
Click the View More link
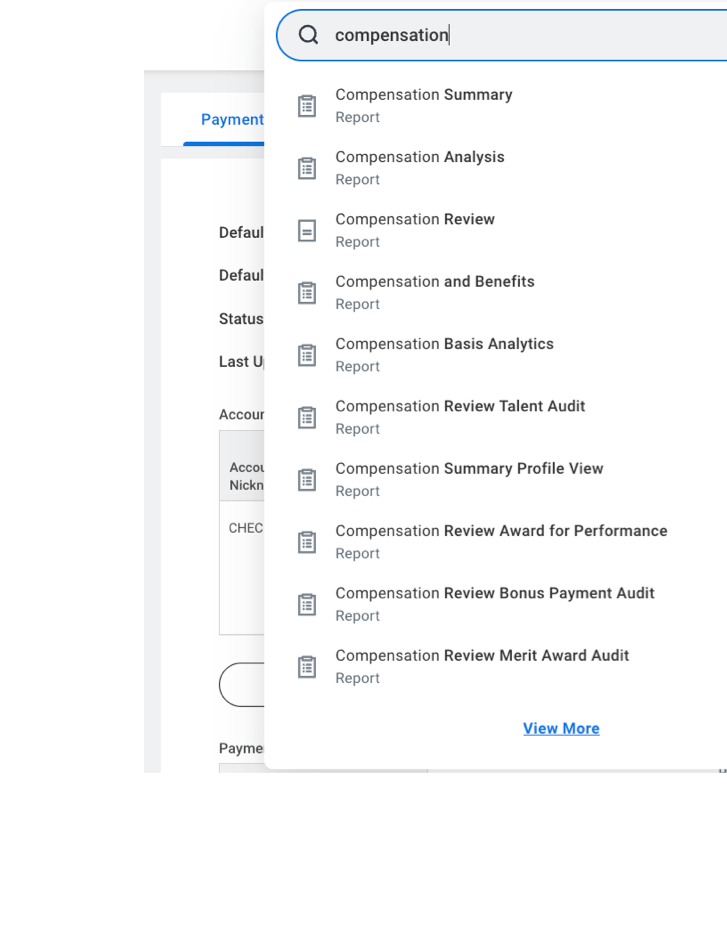coord(561,729)
